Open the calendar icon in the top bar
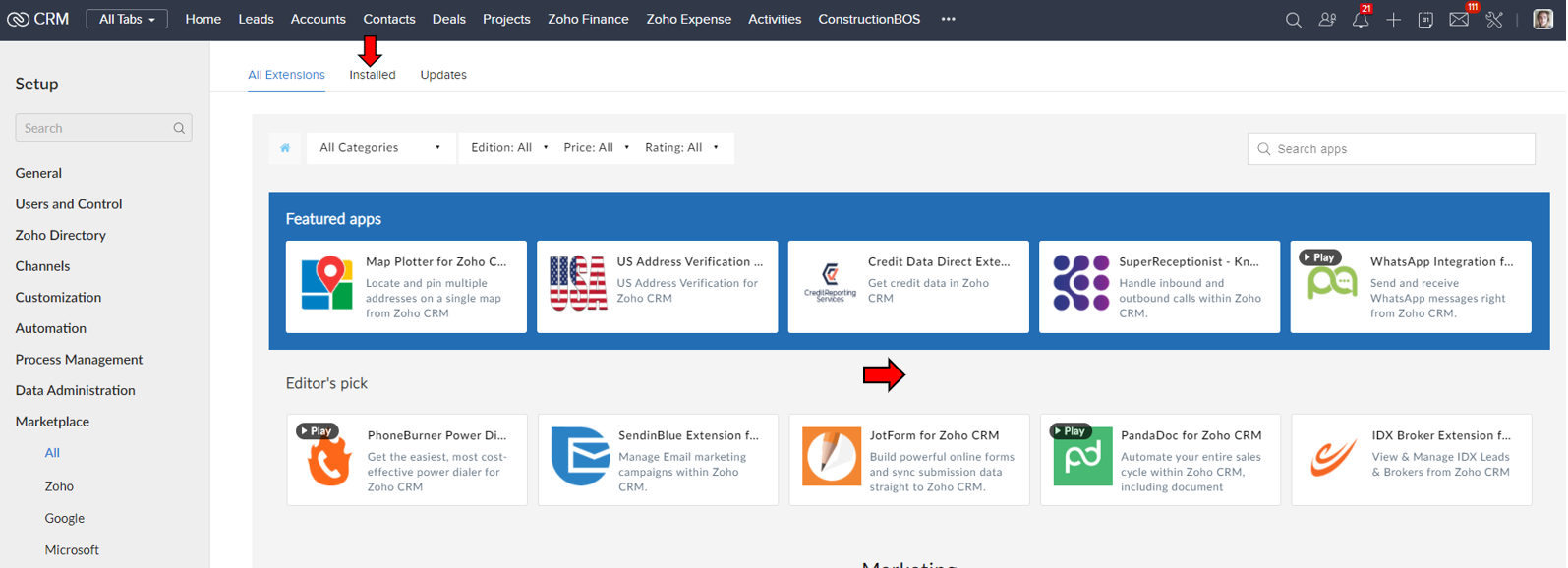 [1425, 20]
